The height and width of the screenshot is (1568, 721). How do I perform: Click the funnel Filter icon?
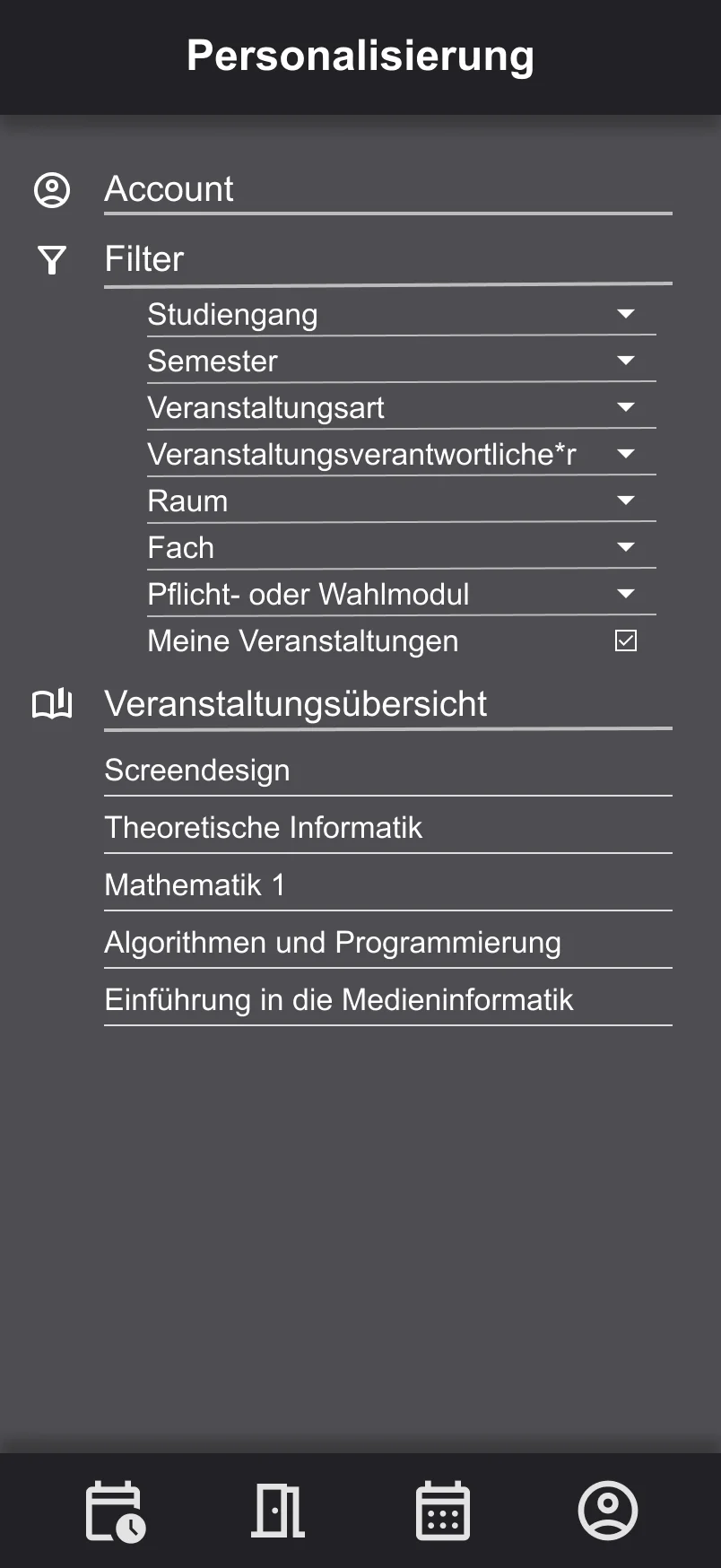(52, 260)
